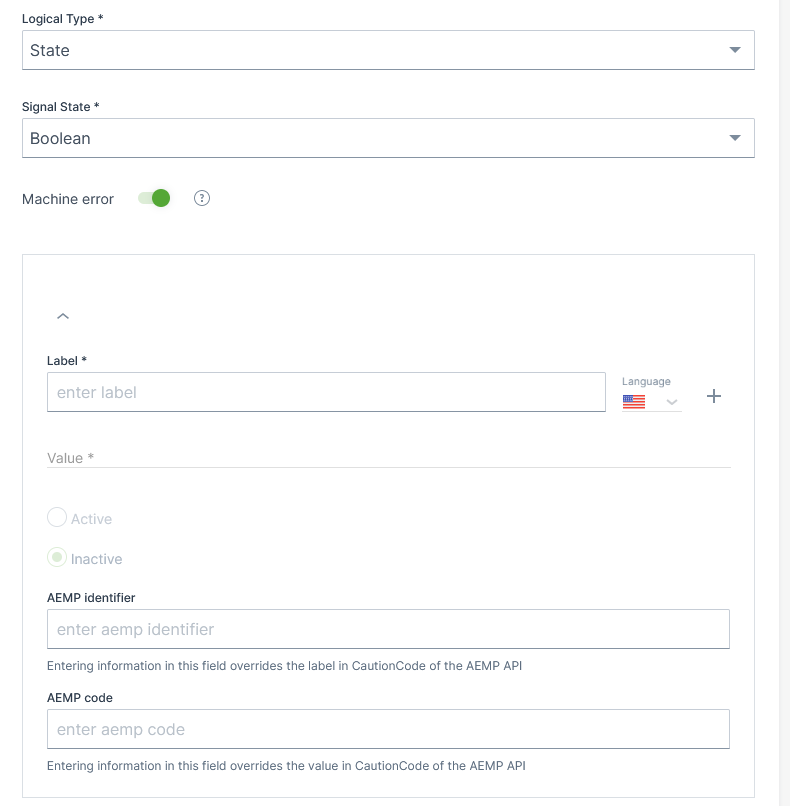Click the Language caption above the flag
This screenshot has height=806, width=790.
646,381
